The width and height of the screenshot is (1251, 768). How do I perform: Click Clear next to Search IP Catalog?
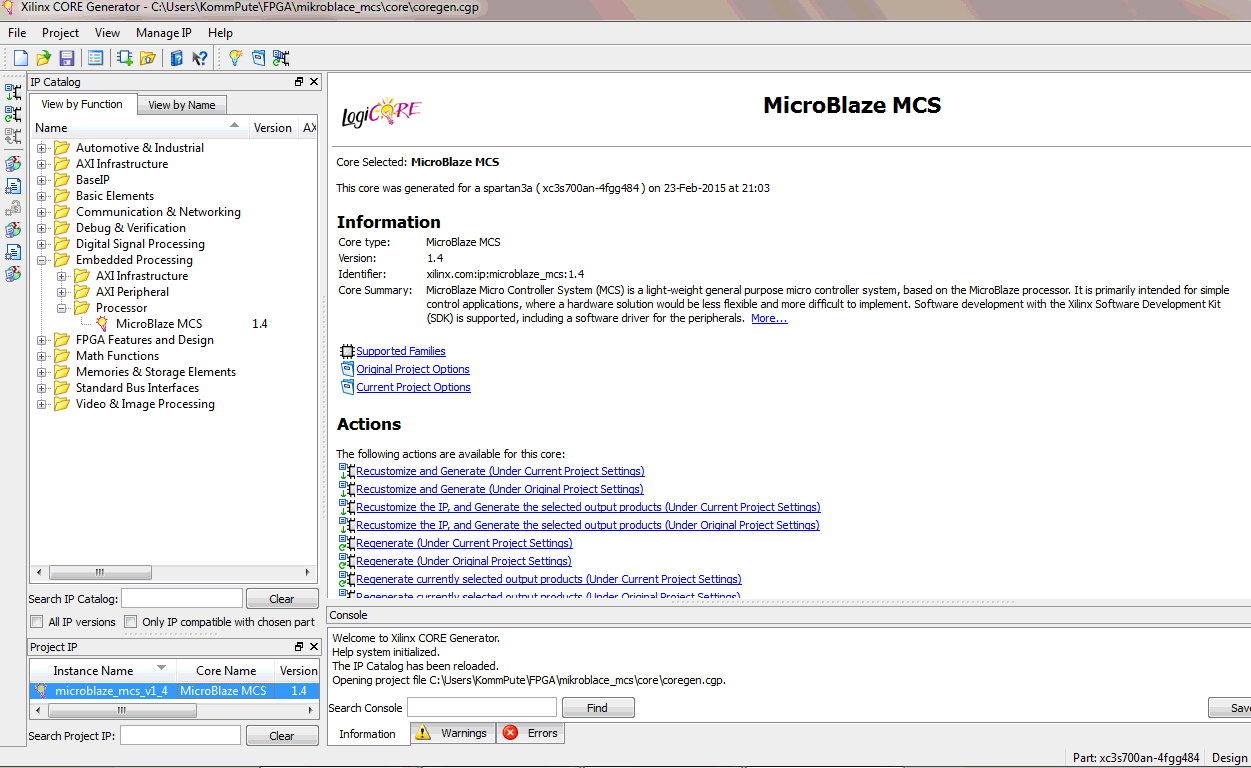(282, 599)
